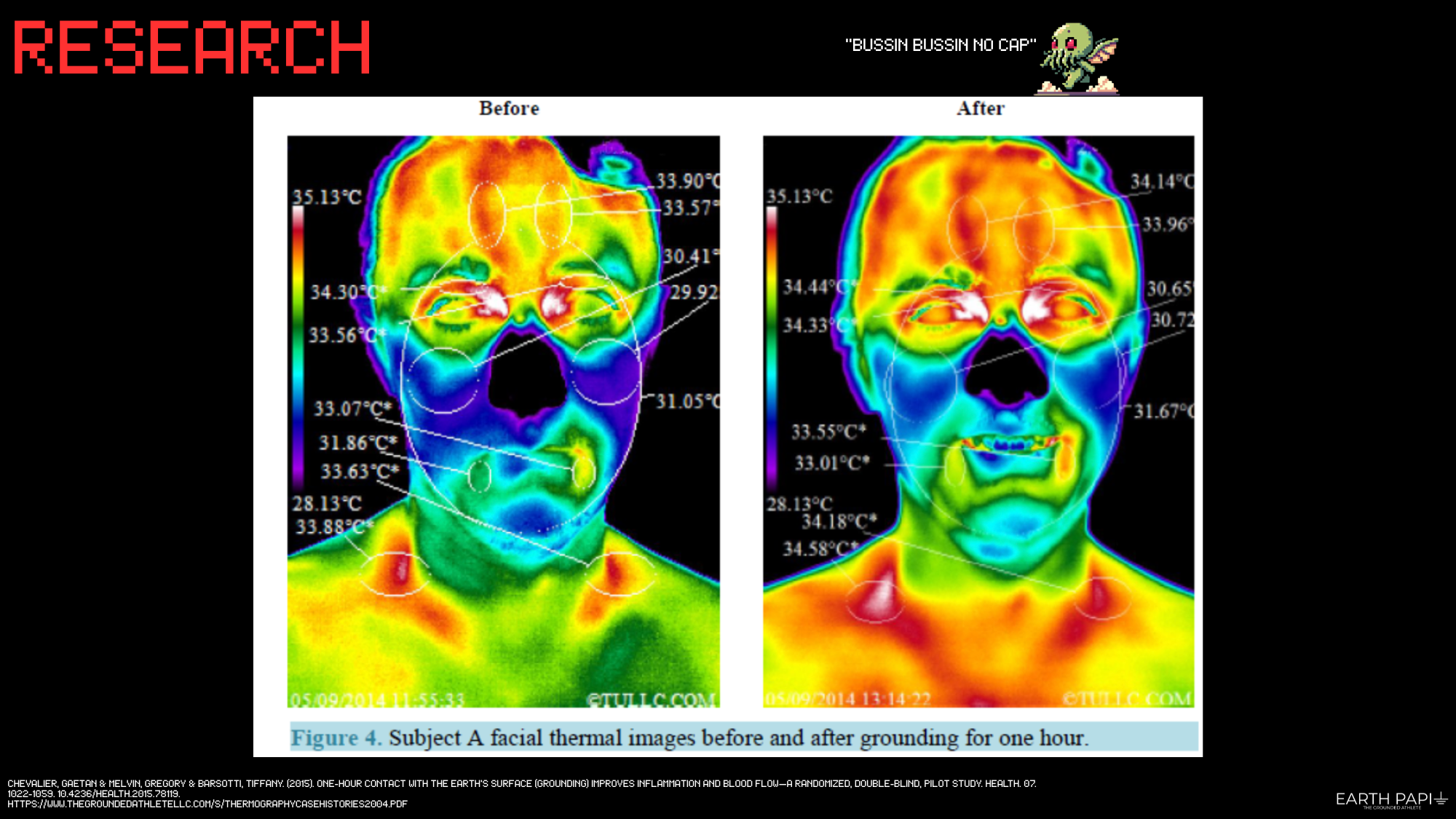Click the 34.14°C reading in After image
1456x819 pixels.
tap(1161, 181)
